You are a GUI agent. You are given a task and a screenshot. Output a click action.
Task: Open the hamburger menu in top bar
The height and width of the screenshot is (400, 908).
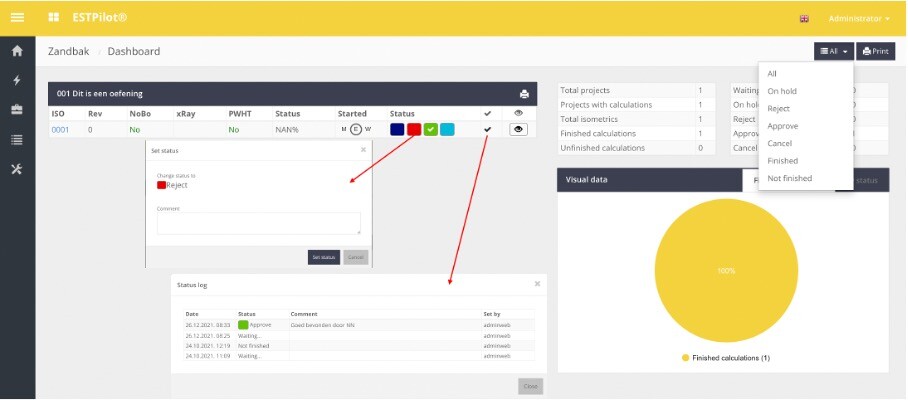(17, 18)
